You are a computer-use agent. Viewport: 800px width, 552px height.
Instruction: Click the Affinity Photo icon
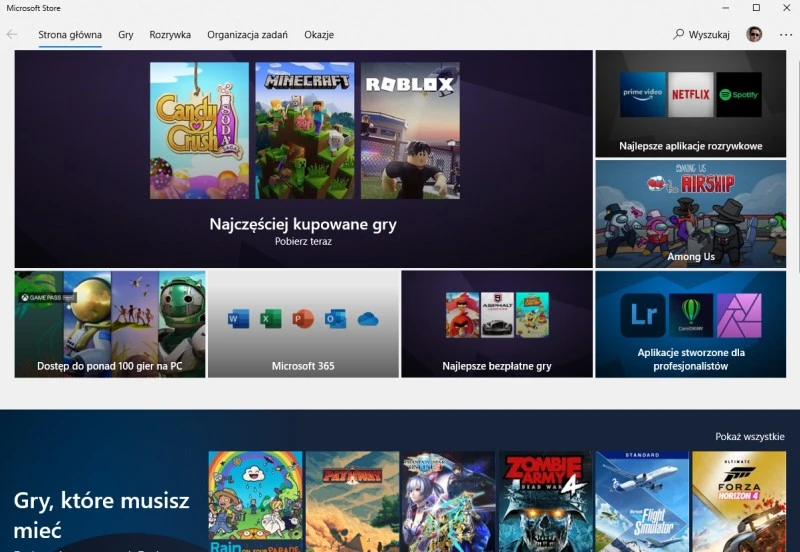click(739, 315)
